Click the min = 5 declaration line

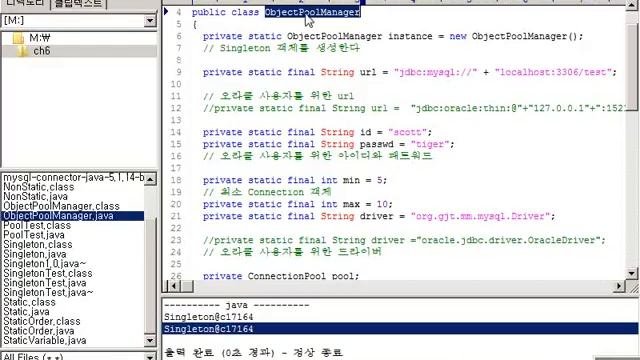point(295,180)
